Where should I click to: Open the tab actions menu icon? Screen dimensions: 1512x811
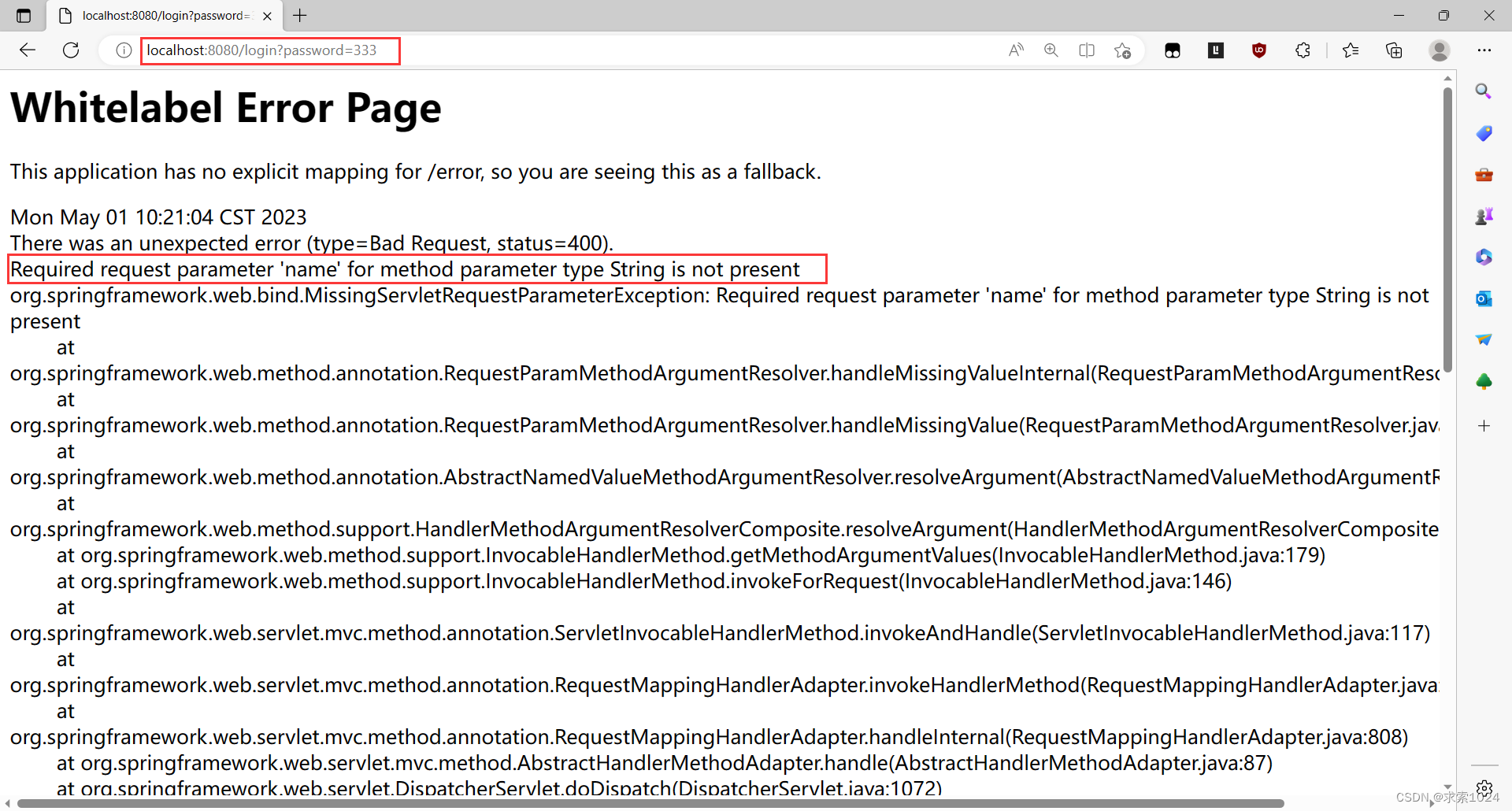click(x=24, y=16)
